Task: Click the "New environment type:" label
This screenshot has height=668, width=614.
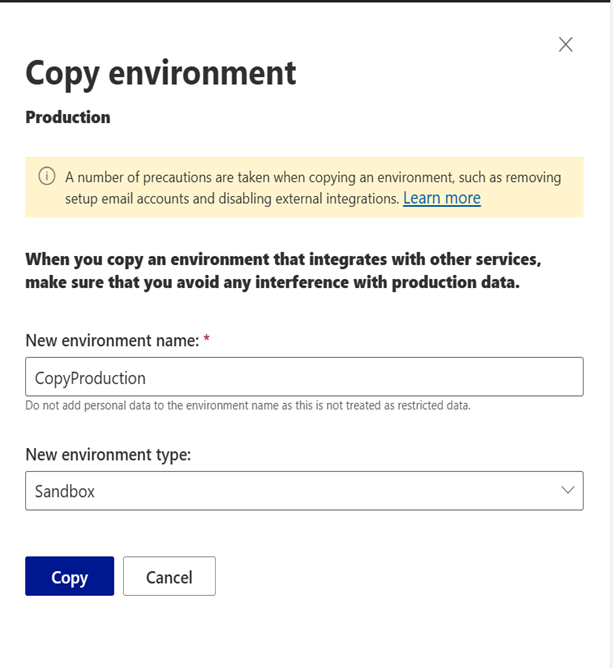Action: [x=107, y=455]
